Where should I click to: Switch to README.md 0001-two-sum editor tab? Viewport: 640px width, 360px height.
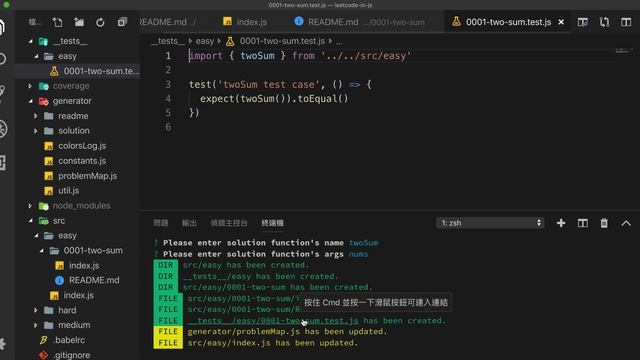click(361, 22)
